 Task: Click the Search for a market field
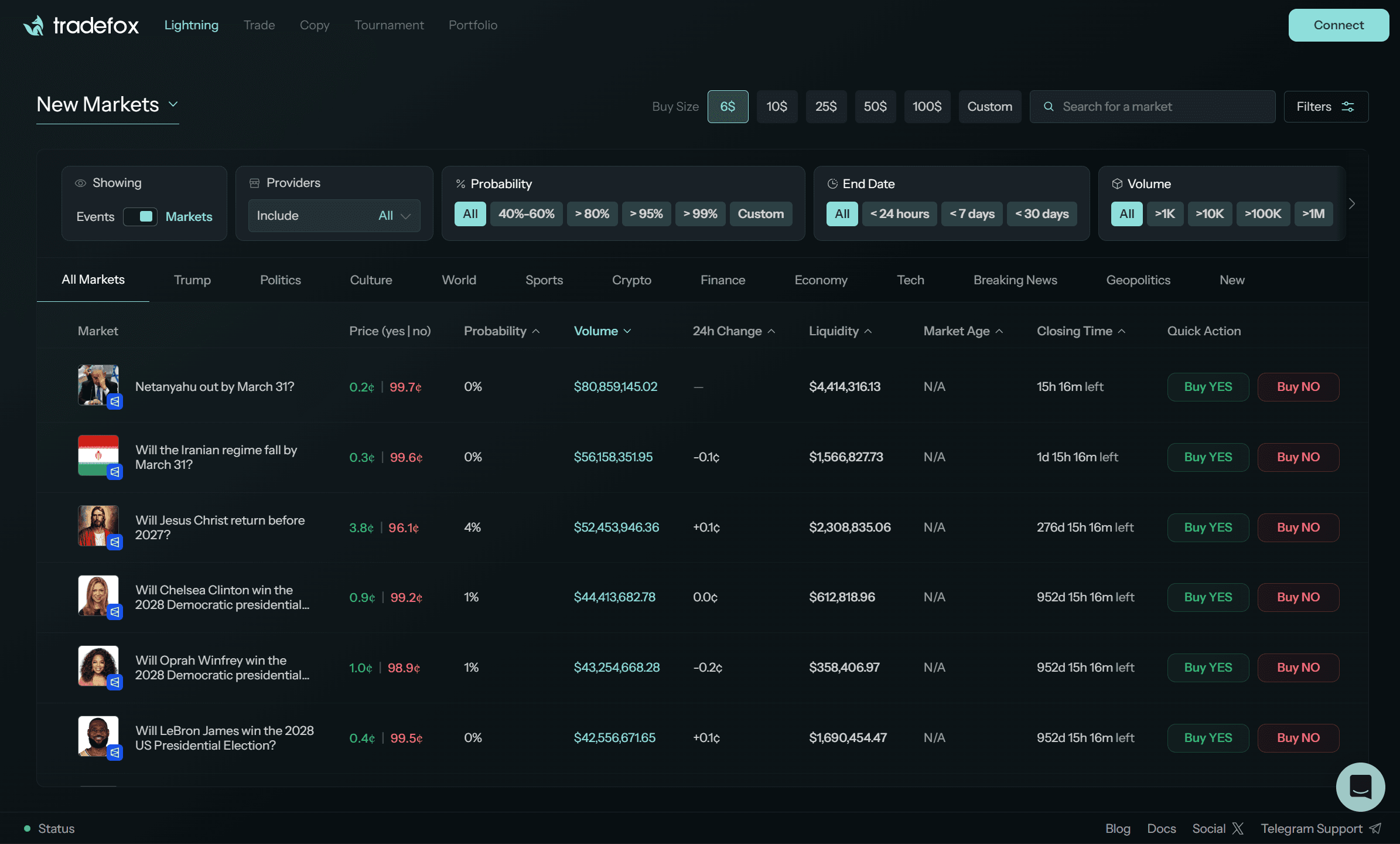coord(1152,107)
